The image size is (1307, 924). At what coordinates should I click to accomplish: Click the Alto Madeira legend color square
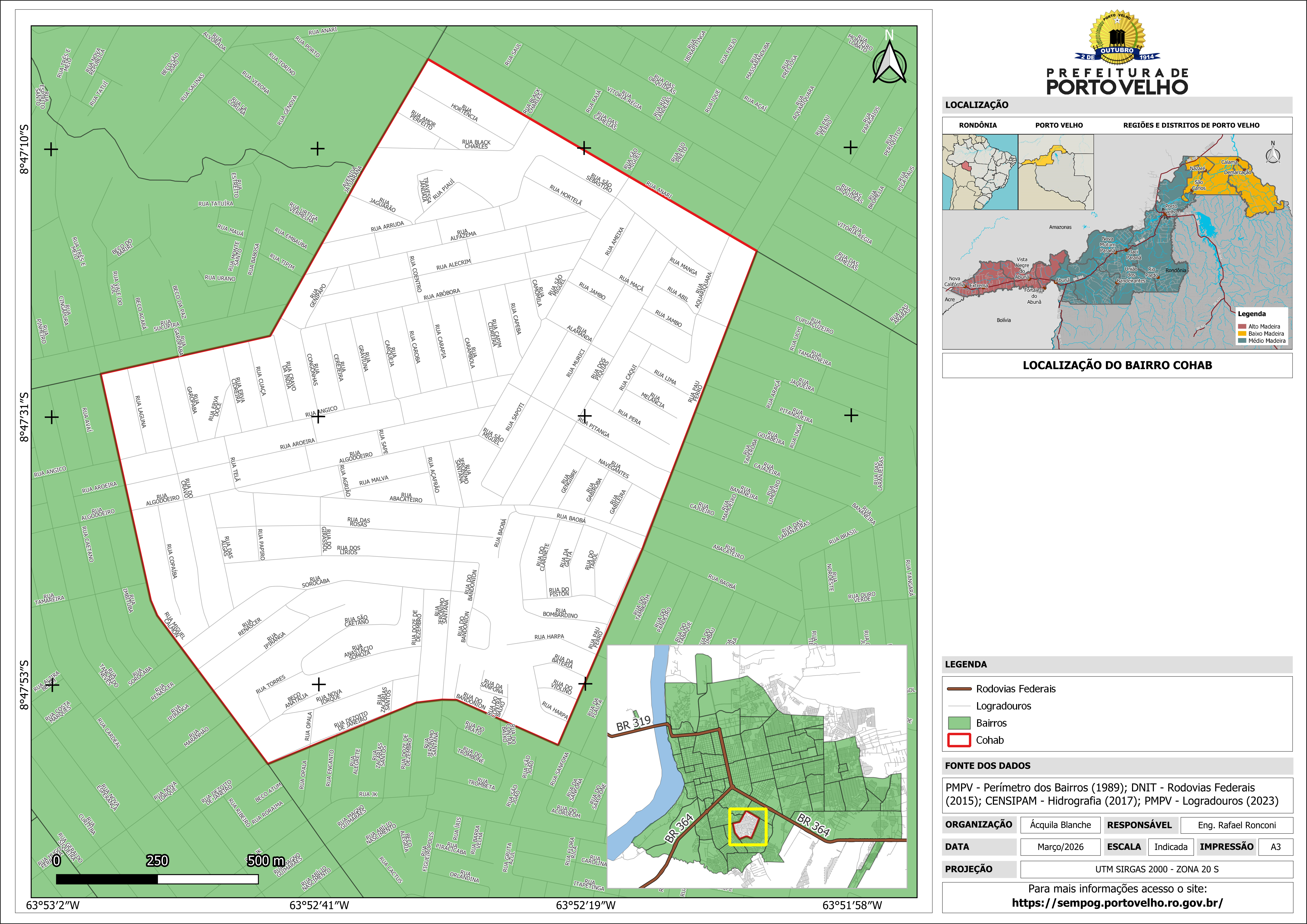point(1242,327)
